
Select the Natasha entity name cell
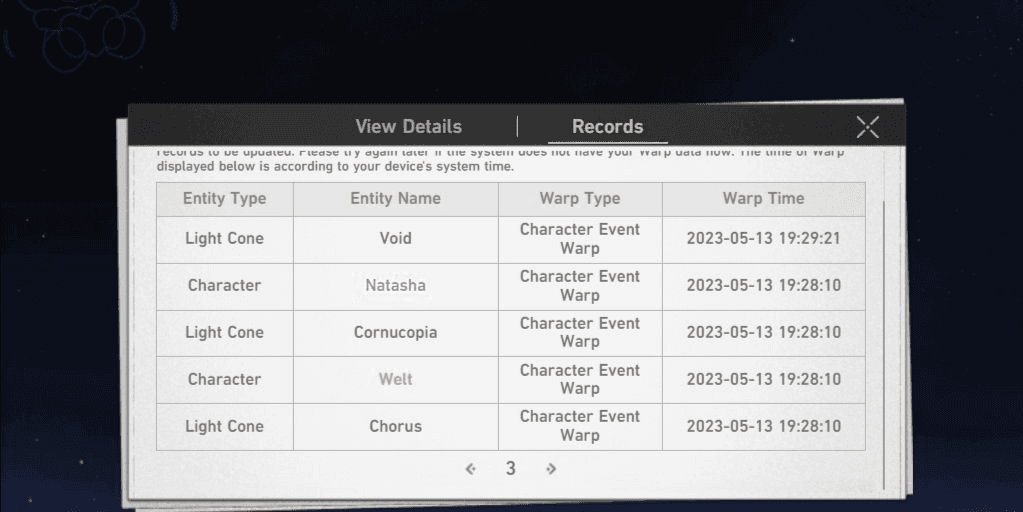pos(395,286)
